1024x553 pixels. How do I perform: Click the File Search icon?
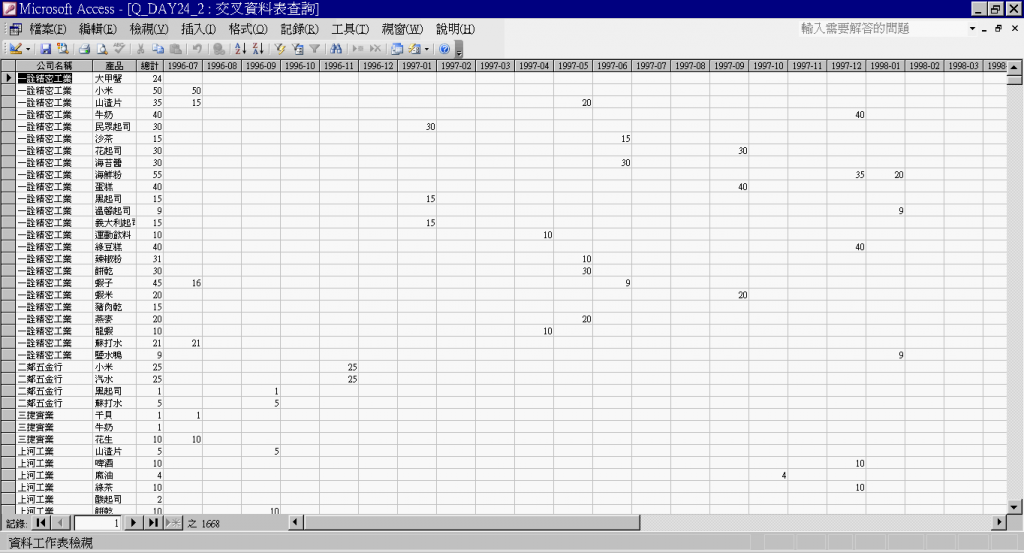[63, 49]
